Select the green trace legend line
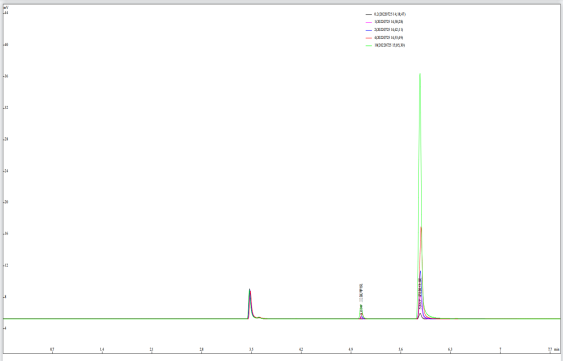Screen dimensions: 563x361 tap(368, 46)
